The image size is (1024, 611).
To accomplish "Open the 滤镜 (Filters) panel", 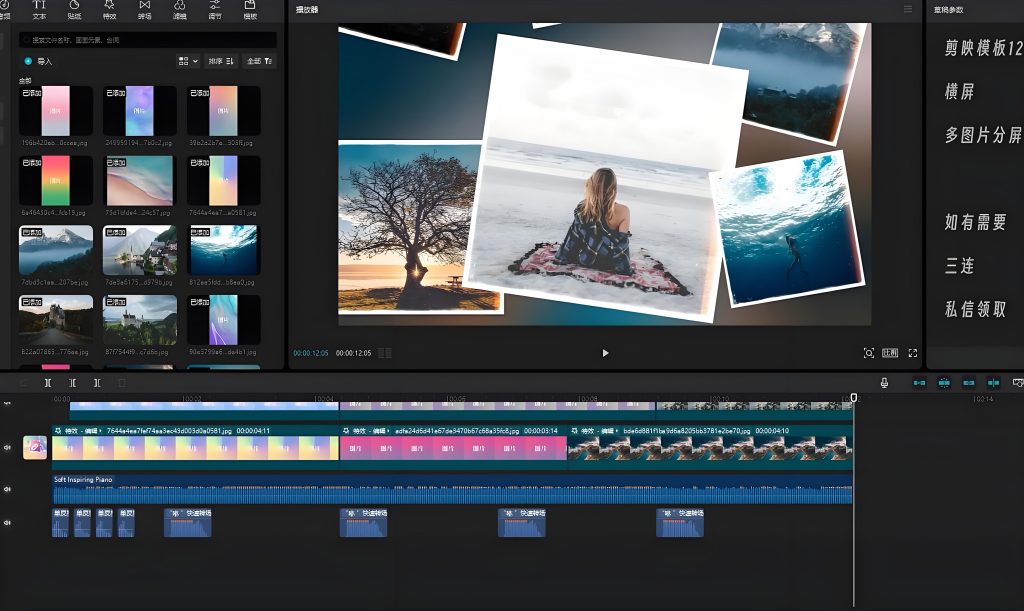I will coord(179,10).
